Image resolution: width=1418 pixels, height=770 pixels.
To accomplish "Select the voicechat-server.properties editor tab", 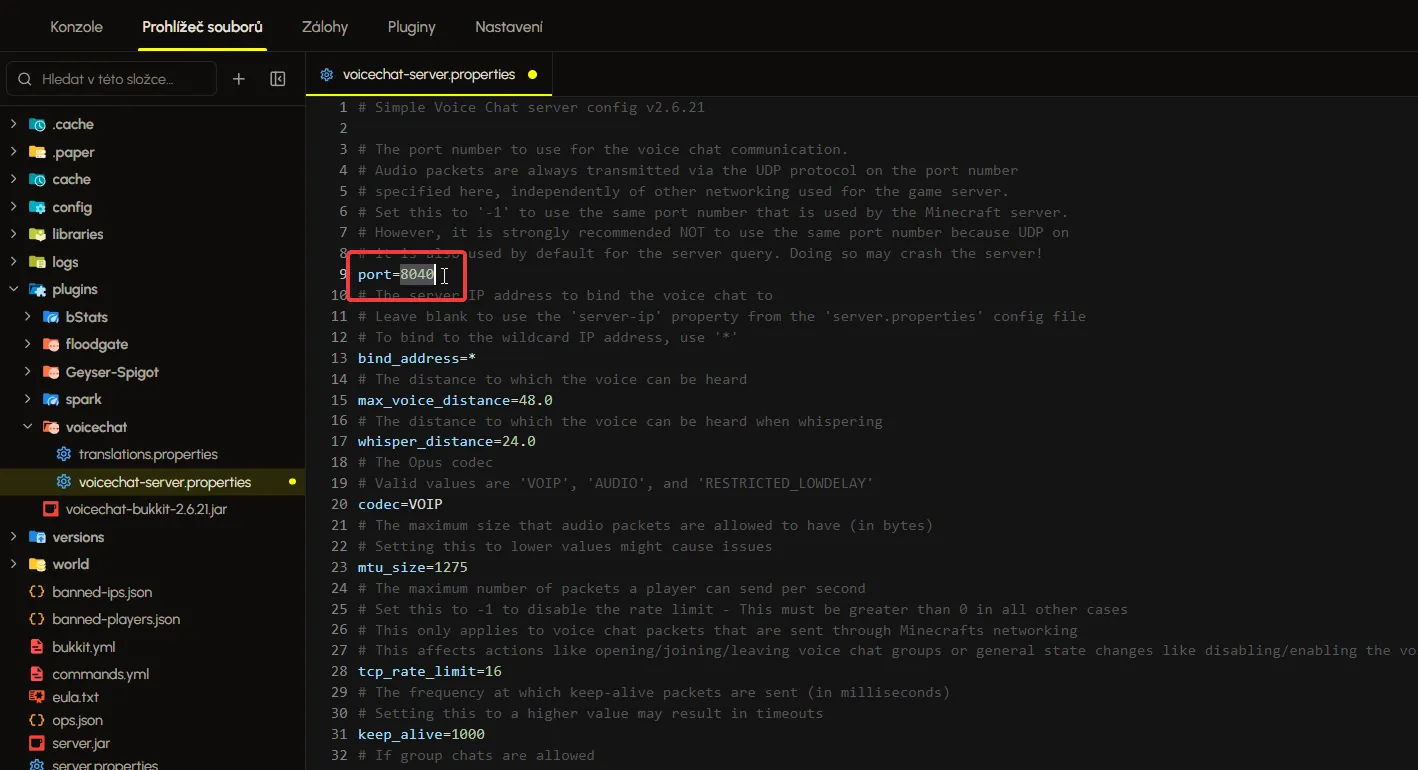I will (429, 74).
